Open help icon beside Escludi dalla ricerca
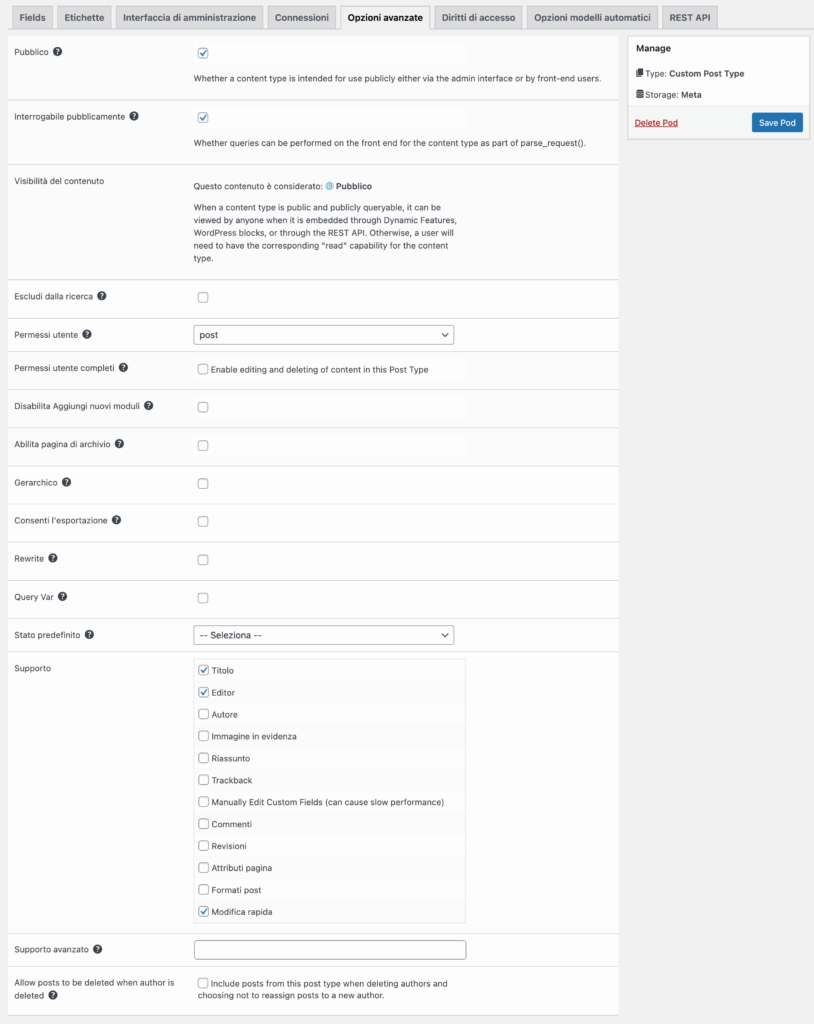 pyautogui.click(x=102, y=296)
